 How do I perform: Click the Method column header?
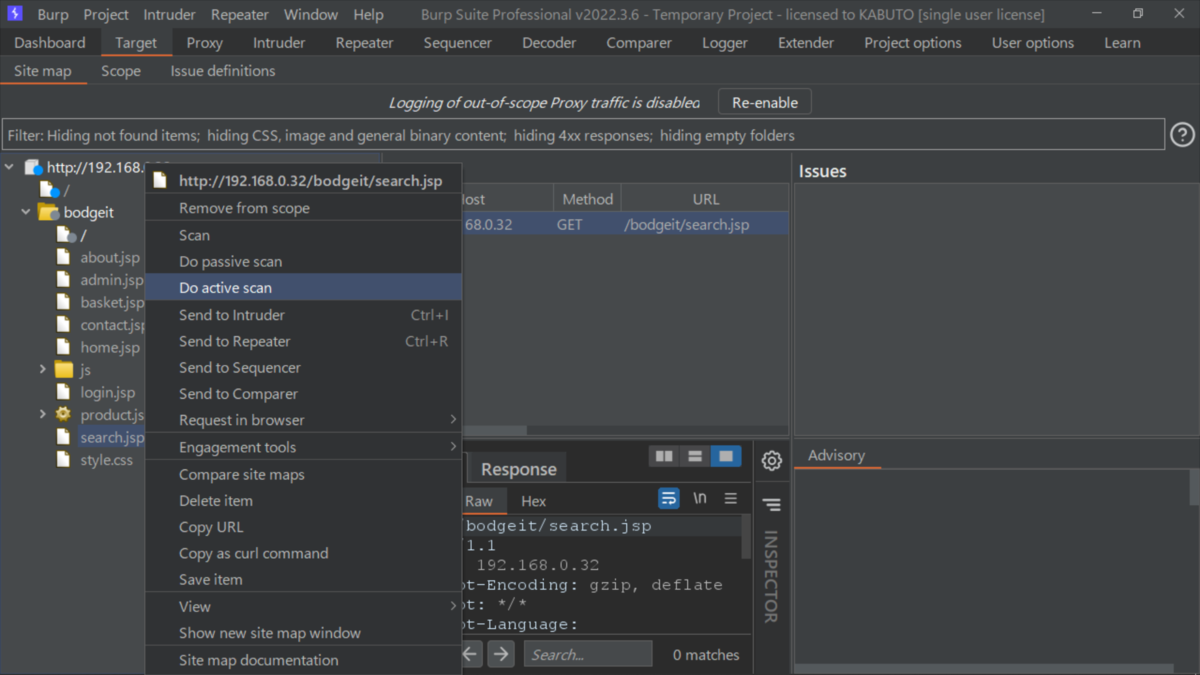click(x=588, y=199)
